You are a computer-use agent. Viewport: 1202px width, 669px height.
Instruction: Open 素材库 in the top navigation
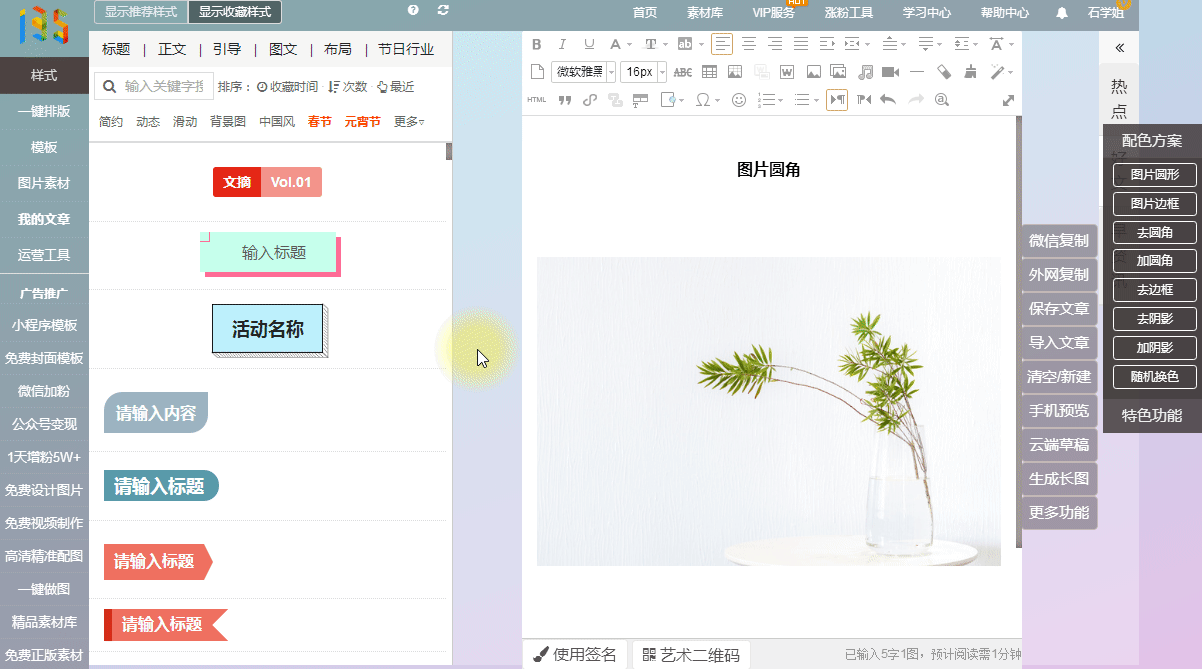705,13
